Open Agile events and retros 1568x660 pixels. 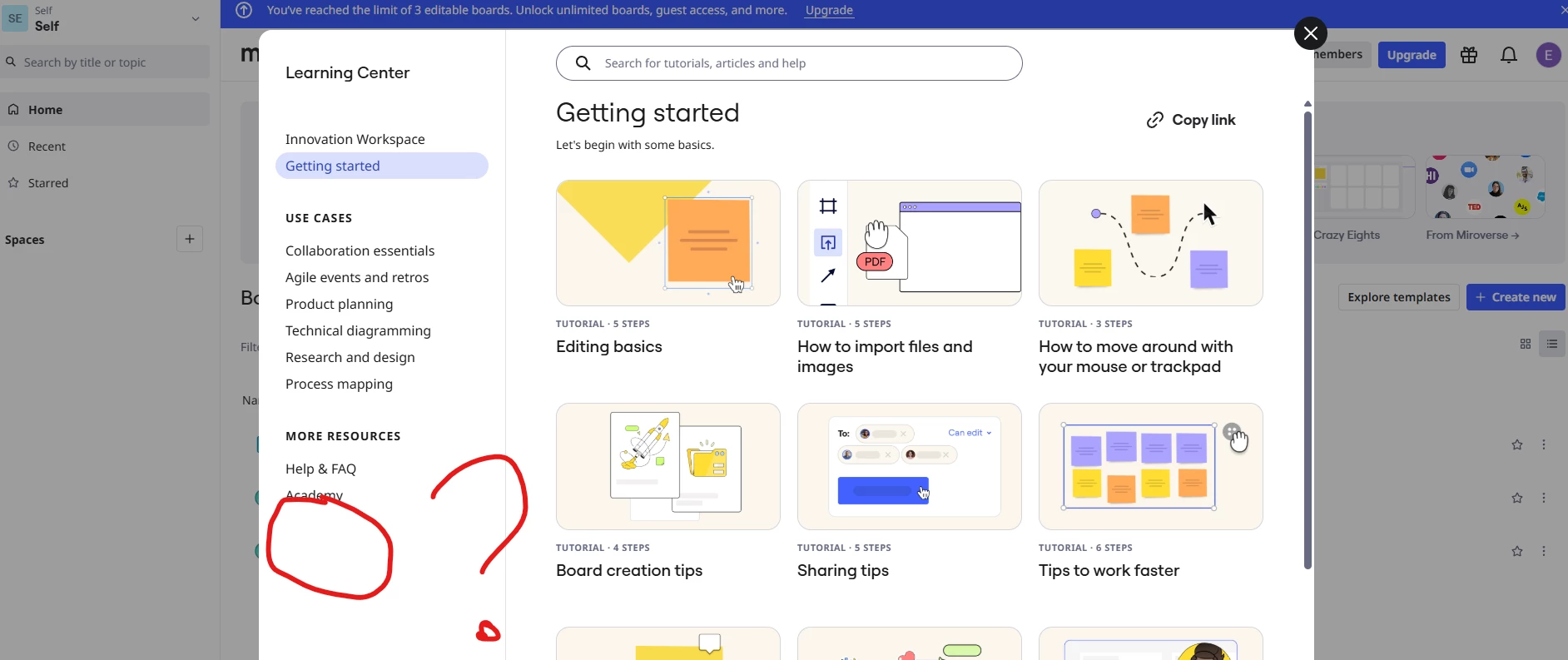click(357, 277)
